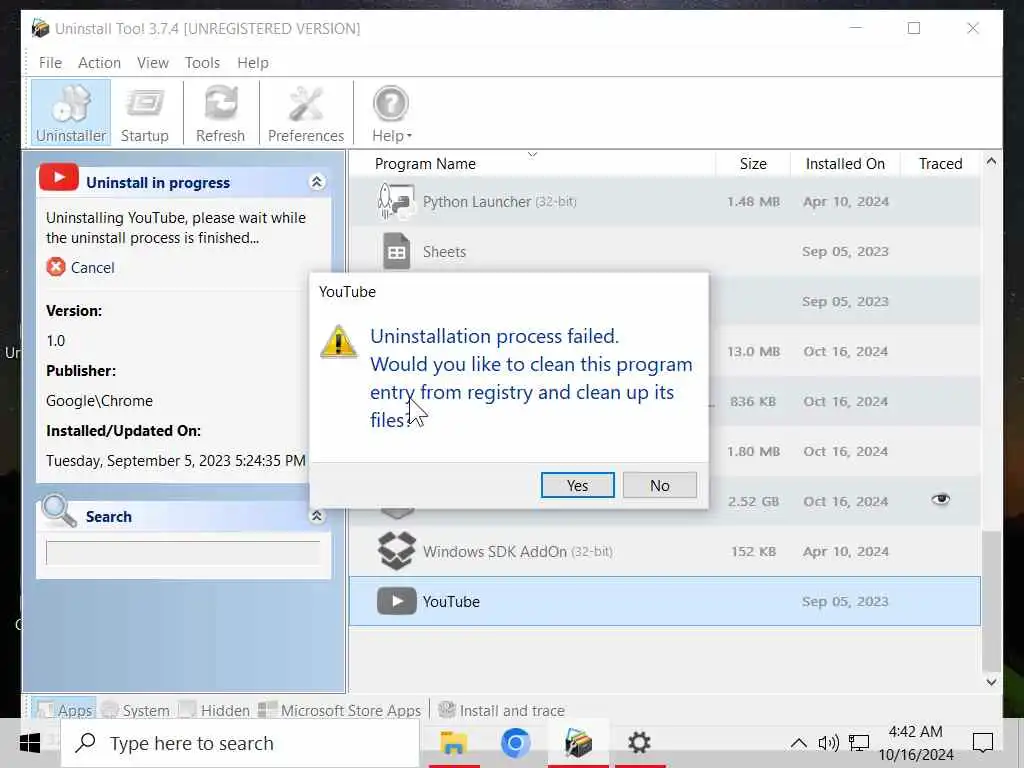Cancel the YouTube uninstall process
The image size is (1024, 768).
(92, 268)
